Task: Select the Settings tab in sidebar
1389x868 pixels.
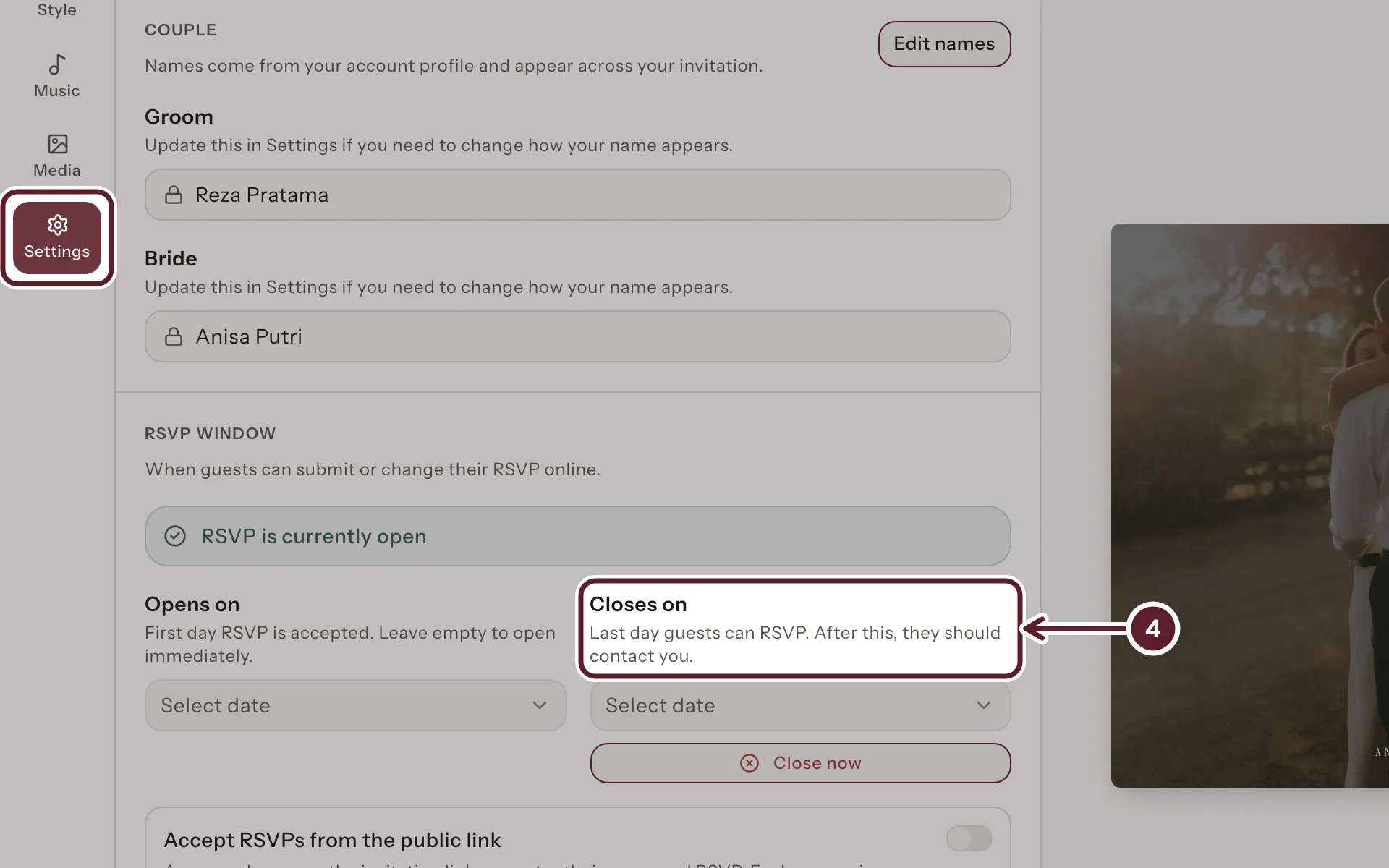Action: (57, 238)
